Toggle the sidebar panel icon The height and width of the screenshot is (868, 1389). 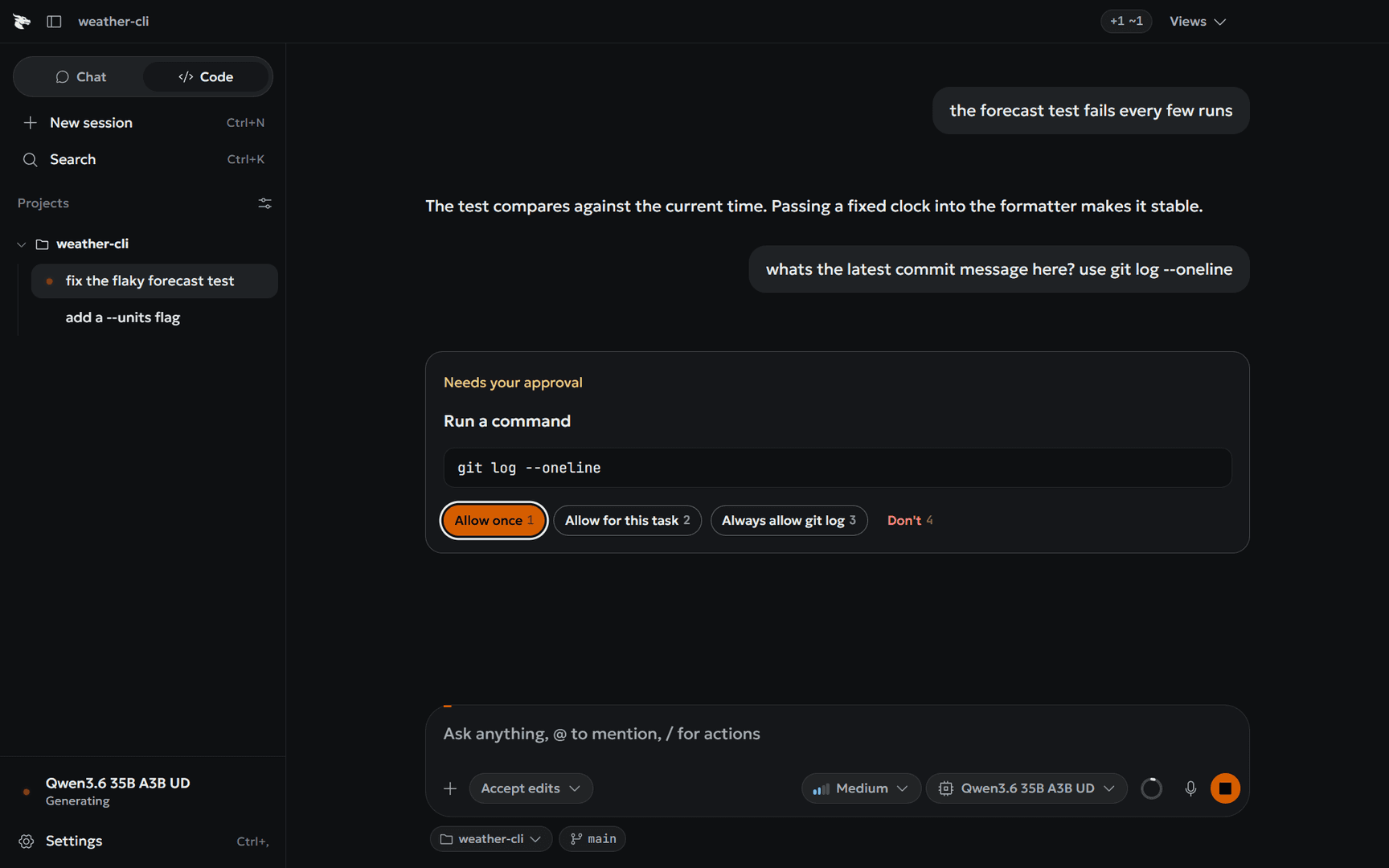pos(54,22)
